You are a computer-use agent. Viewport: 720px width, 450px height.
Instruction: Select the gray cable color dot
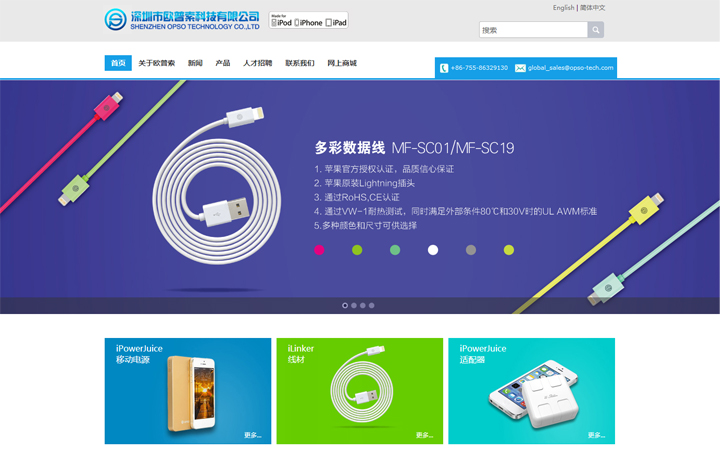[471, 250]
